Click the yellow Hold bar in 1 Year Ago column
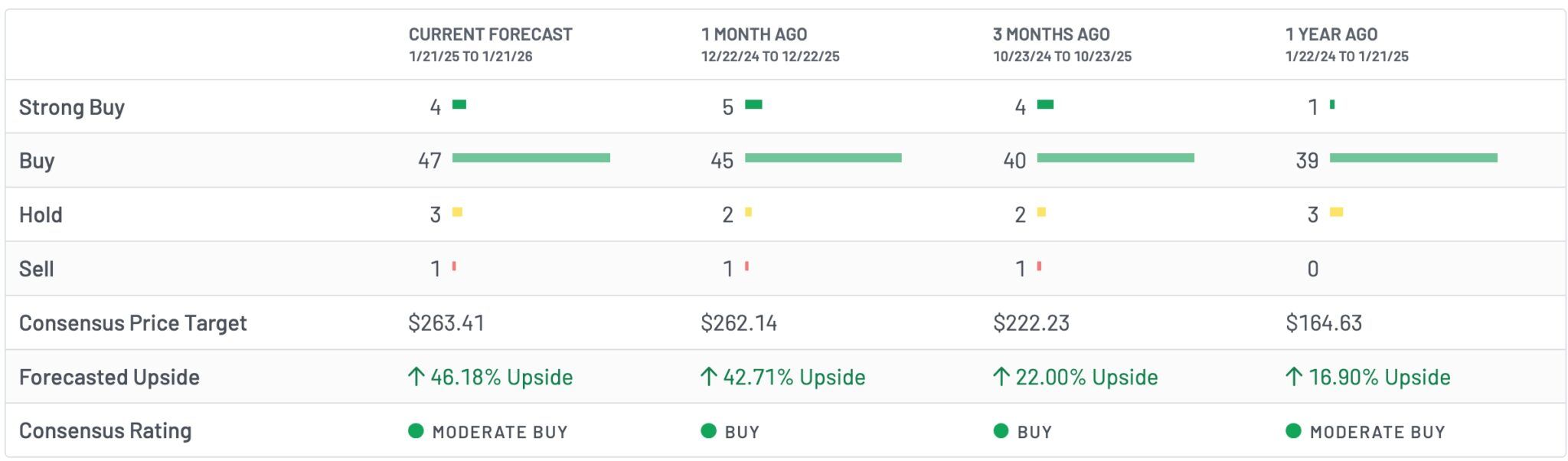This screenshot has height=461, width=1568. point(1337,212)
